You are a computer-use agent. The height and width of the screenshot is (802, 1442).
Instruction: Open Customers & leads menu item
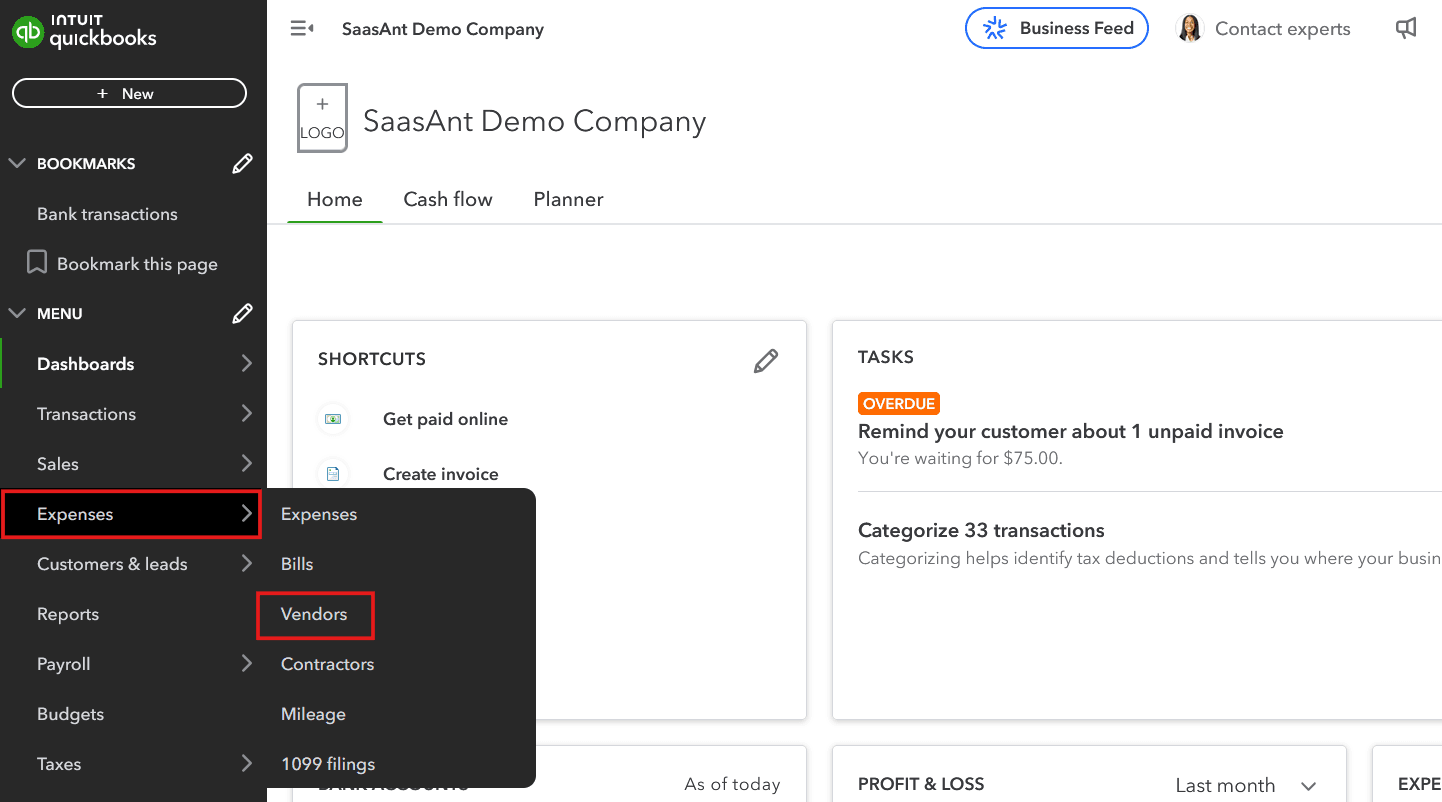[x=112, y=564]
